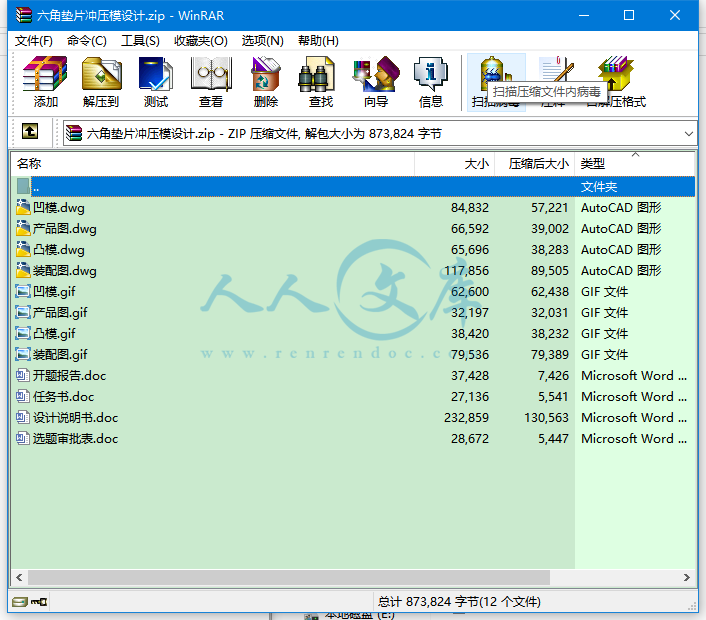The height and width of the screenshot is (620, 706).
Task: Click the WinRAR icon in title bar
Action: [x=24, y=15]
